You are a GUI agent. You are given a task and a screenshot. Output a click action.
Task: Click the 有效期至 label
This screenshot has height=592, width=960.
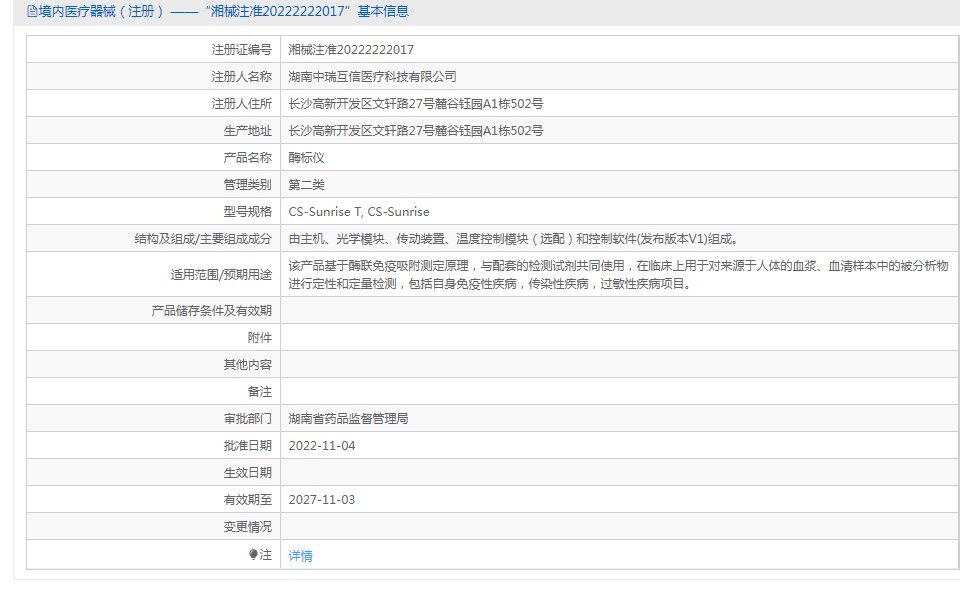click(x=247, y=499)
